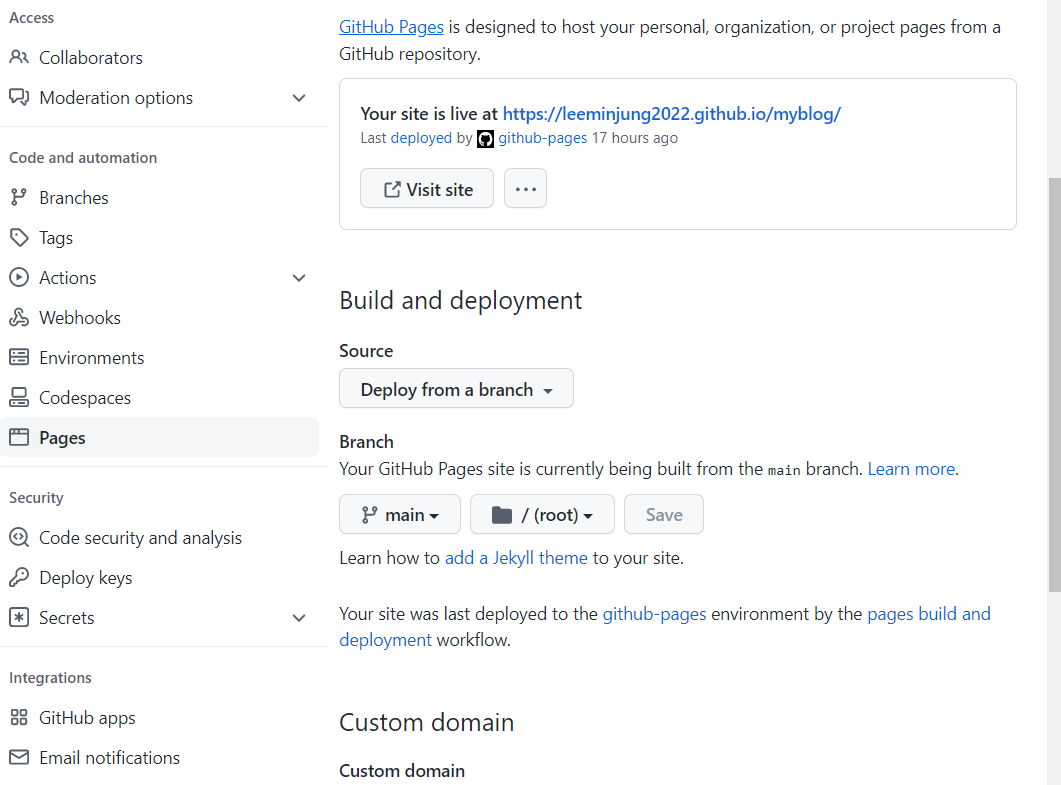The height and width of the screenshot is (785, 1061).
Task: Click the Environments server icon
Action: [19, 357]
